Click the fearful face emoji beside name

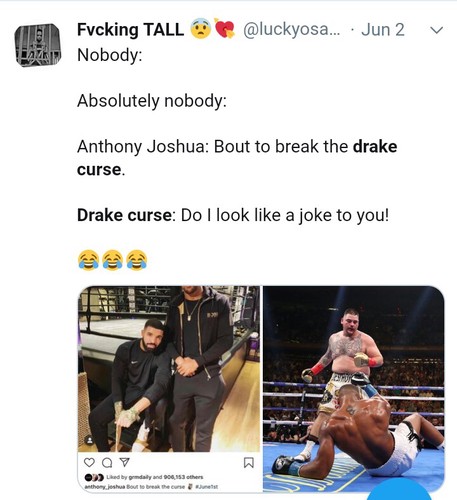(201, 29)
